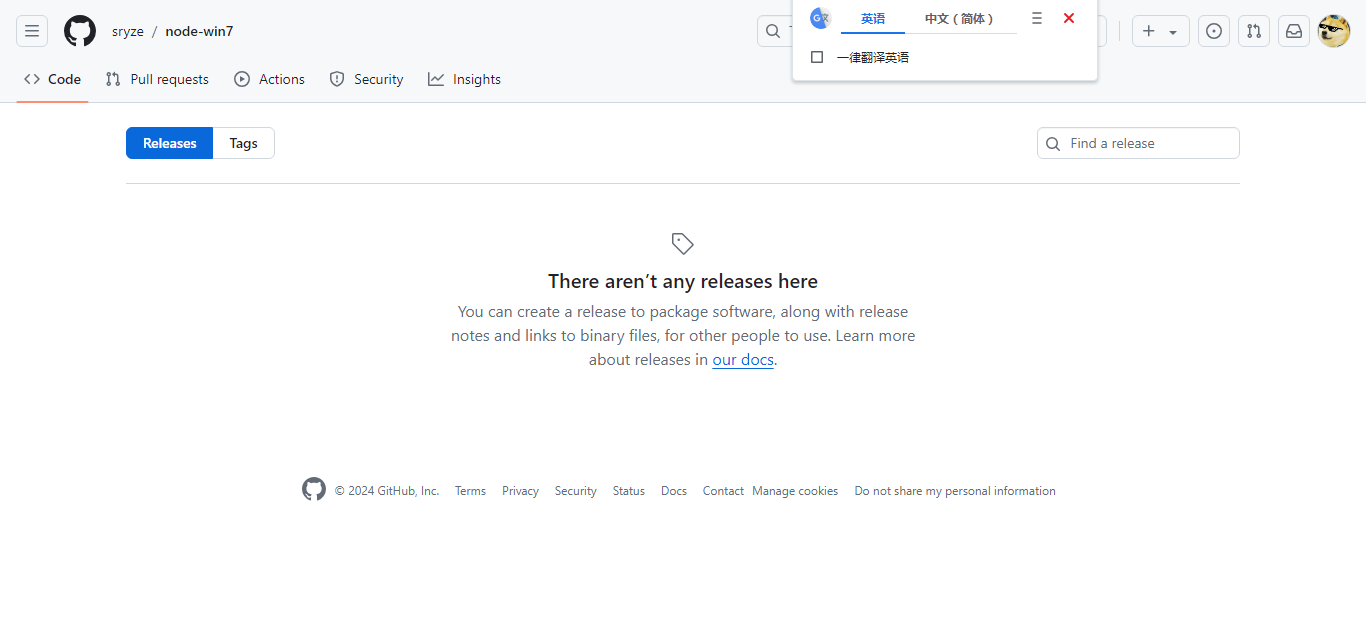This screenshot has width=1366, height=644.
Task: Enable always translate English checkbox
Action: tap(817, 57)
